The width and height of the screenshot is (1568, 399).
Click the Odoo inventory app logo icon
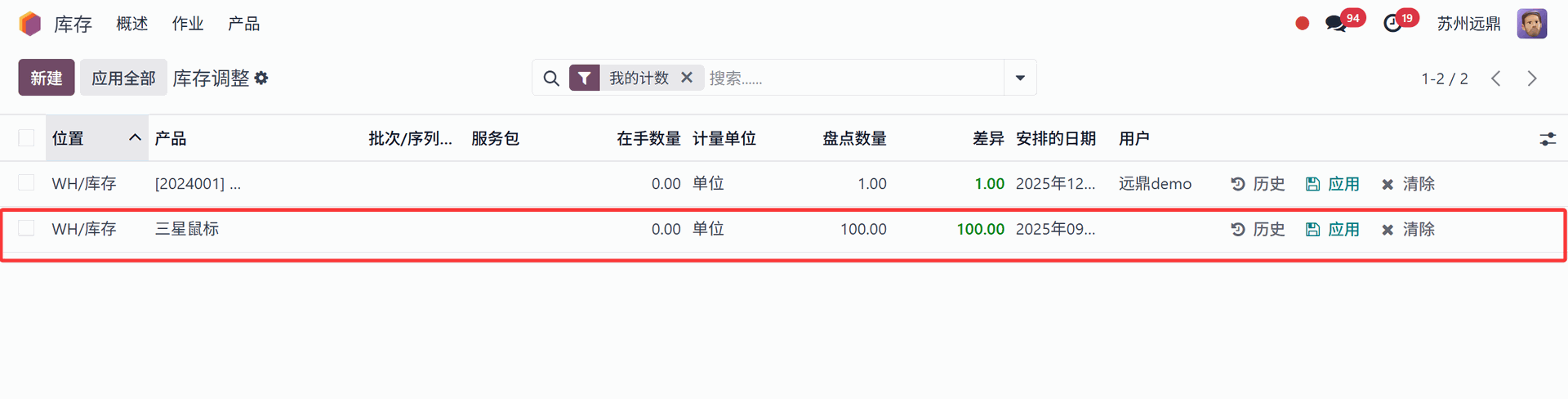pyautogui.click(x=30, y=24)
